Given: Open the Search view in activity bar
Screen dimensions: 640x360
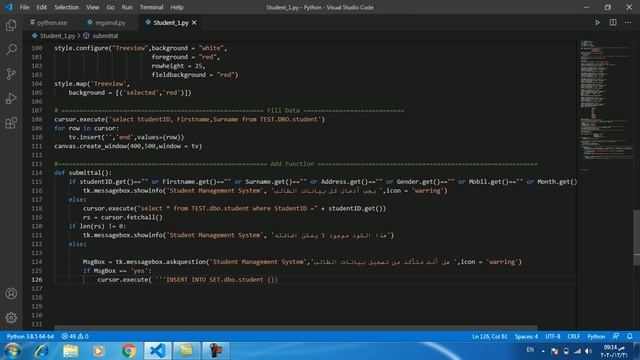Looking at the screenshot, I should click(11, 49).
